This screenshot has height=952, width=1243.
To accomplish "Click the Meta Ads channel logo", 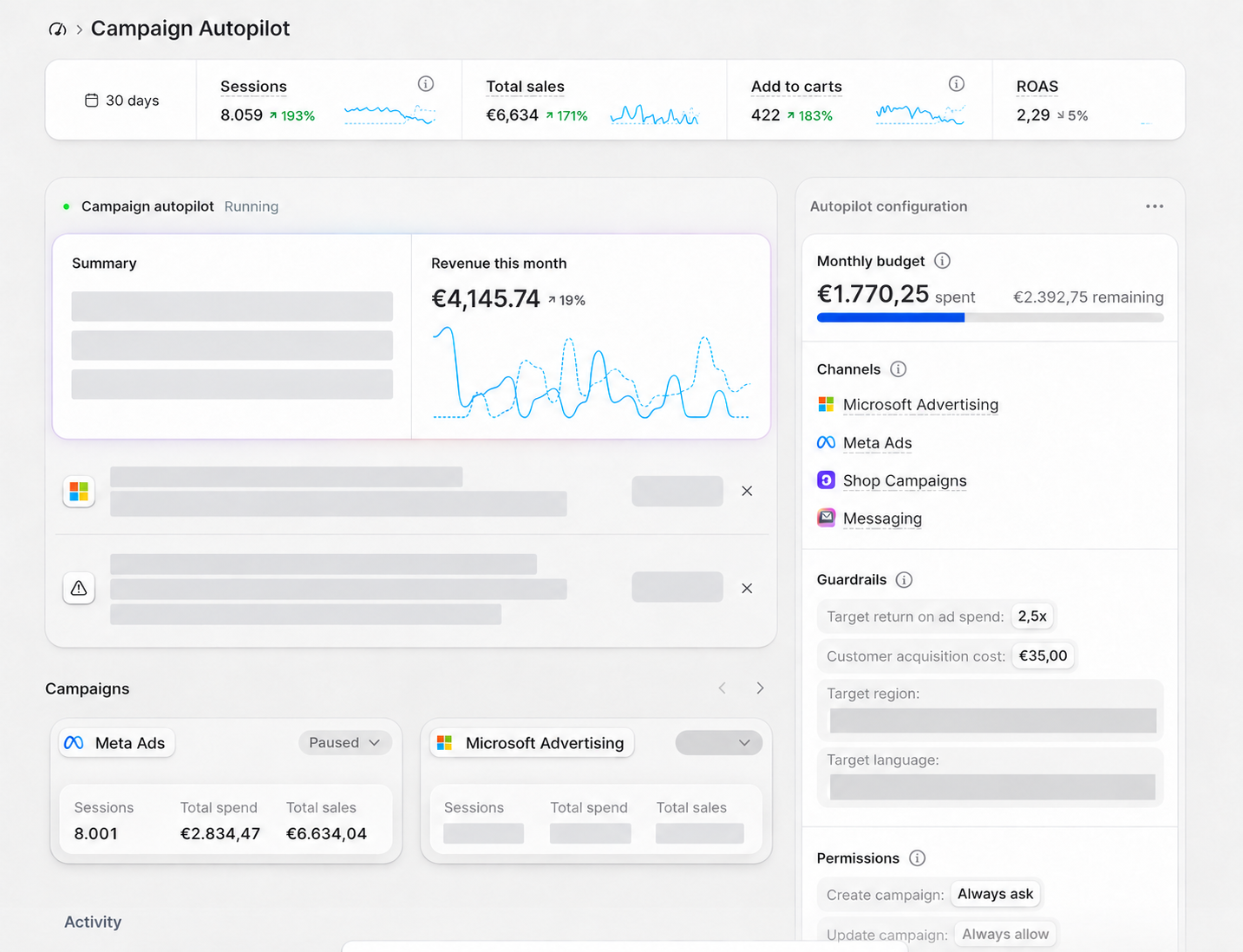I will click(826, 443).
